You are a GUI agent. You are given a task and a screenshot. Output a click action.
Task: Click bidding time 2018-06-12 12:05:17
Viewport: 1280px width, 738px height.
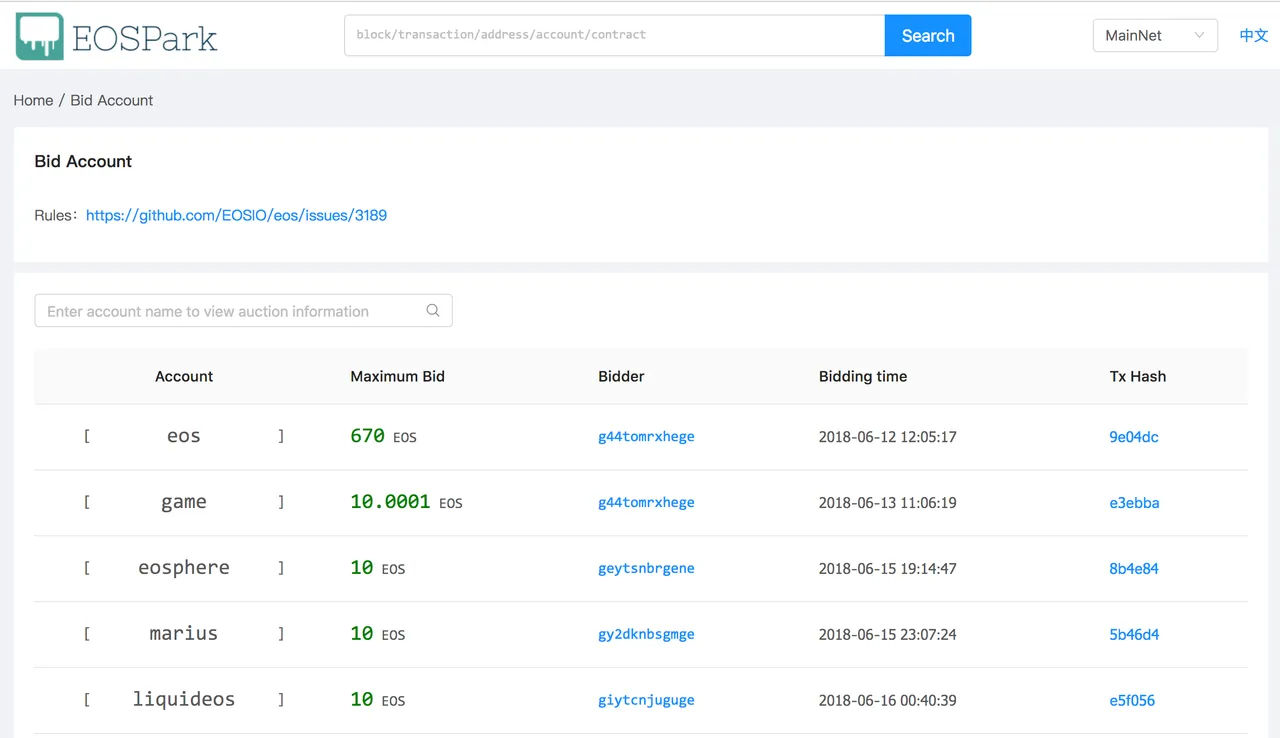tap(888, 437)
